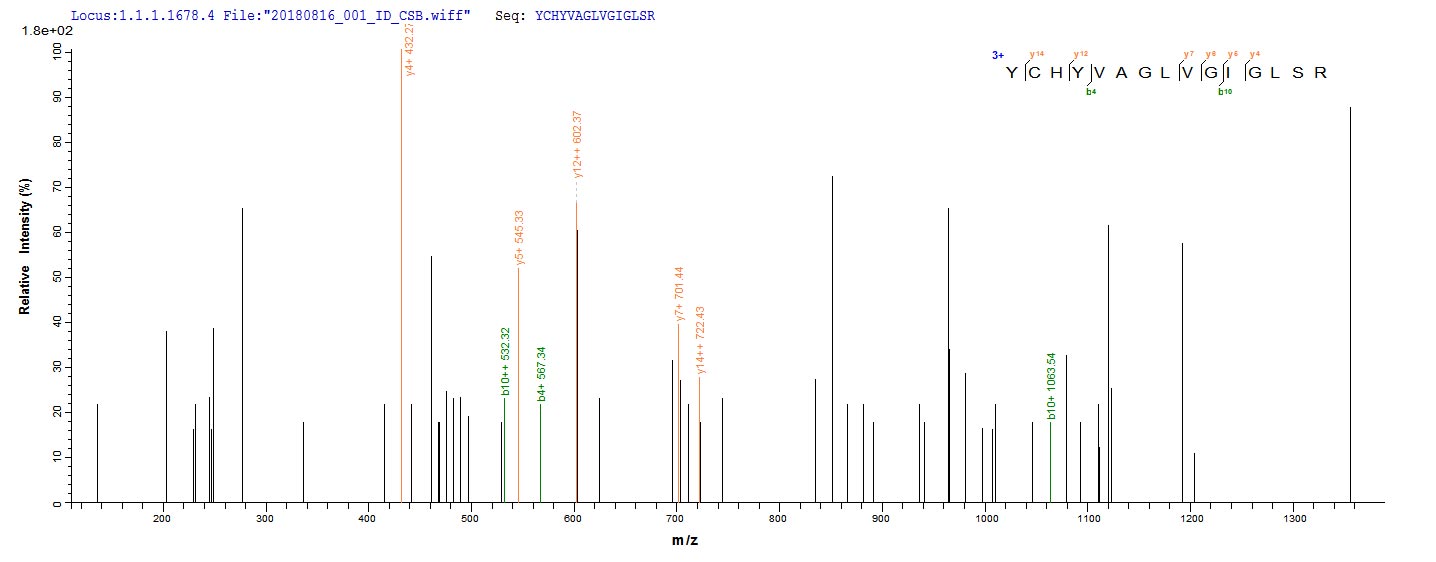Viewport: 1436px width, 562px height.
Task: Select the green b10++ 532.32 label
Action: click(506, 362)
